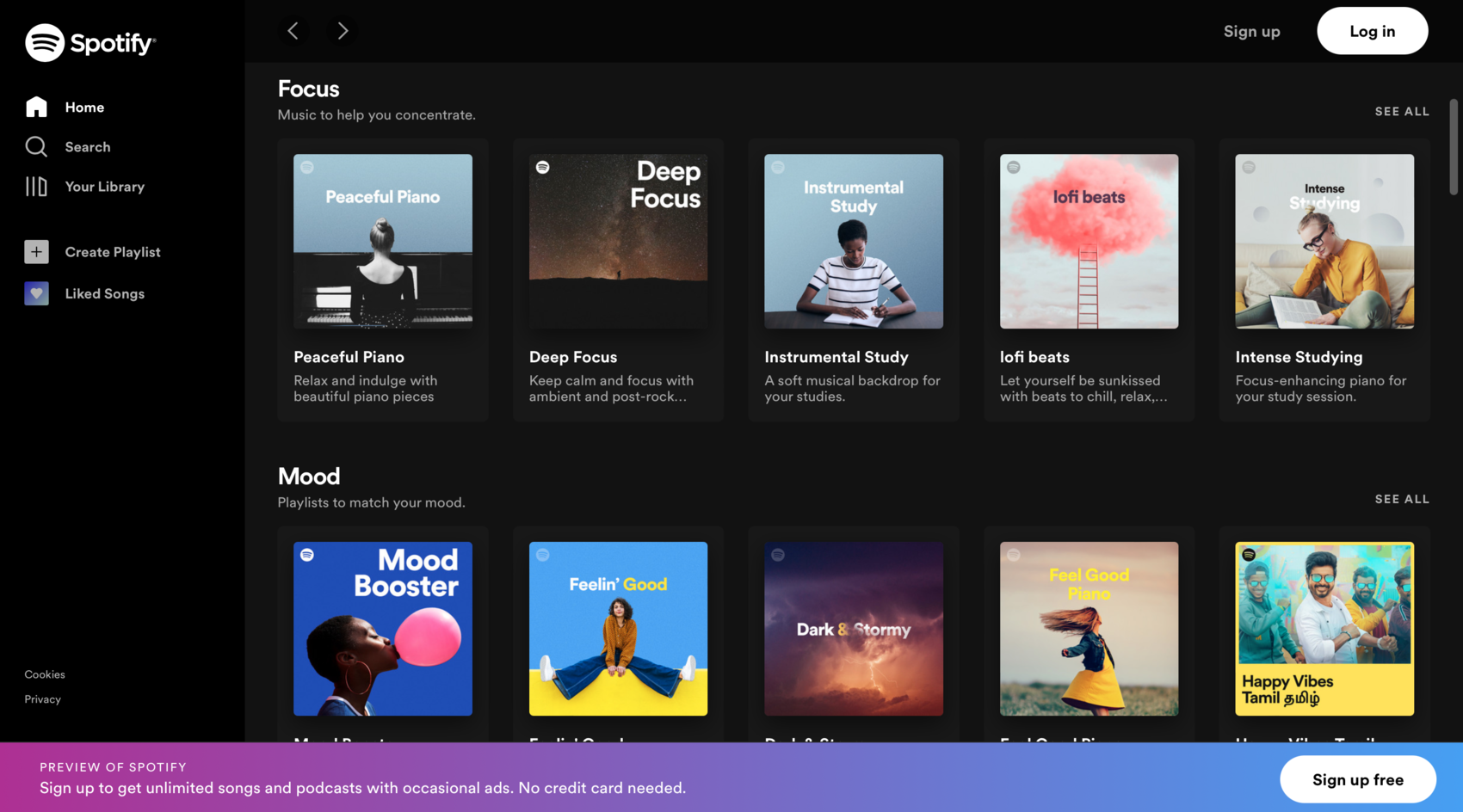
Task: Click 'Relax and indulge with beautiful piano pieces'
Action: click(x=366, y=389)
